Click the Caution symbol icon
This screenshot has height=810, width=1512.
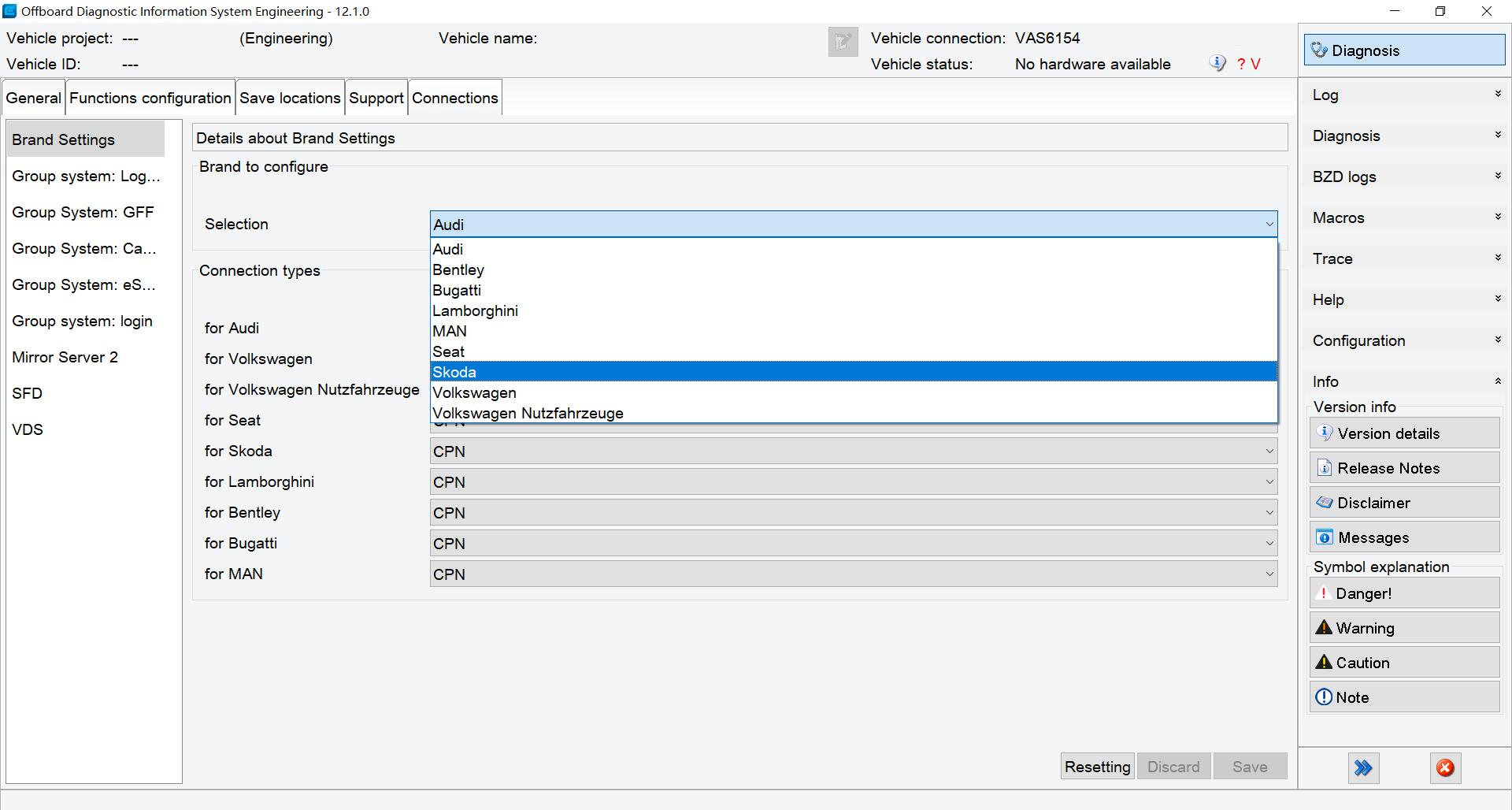[x=1324, y=662]
